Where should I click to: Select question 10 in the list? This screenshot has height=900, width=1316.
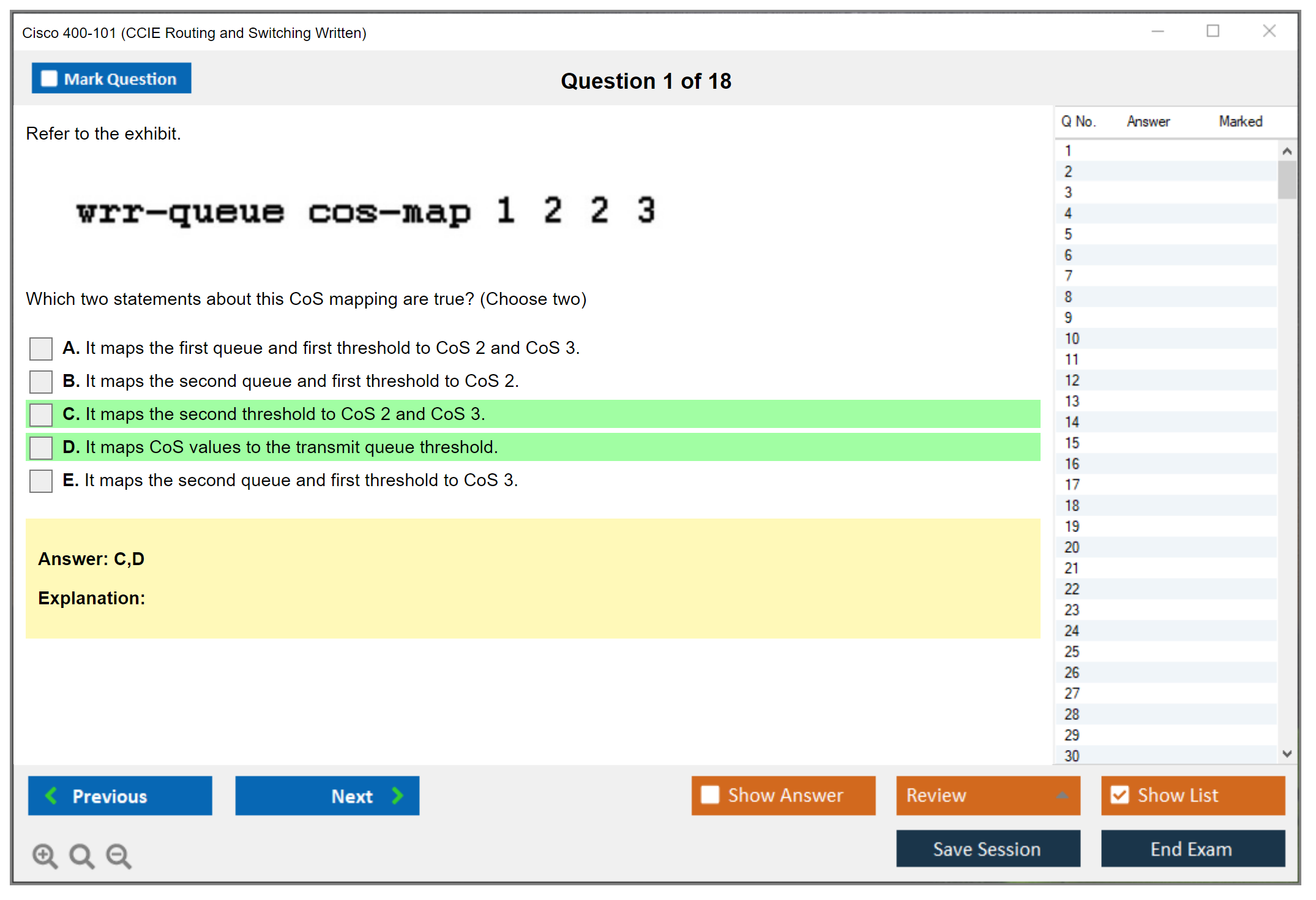tap(1072, 339)
